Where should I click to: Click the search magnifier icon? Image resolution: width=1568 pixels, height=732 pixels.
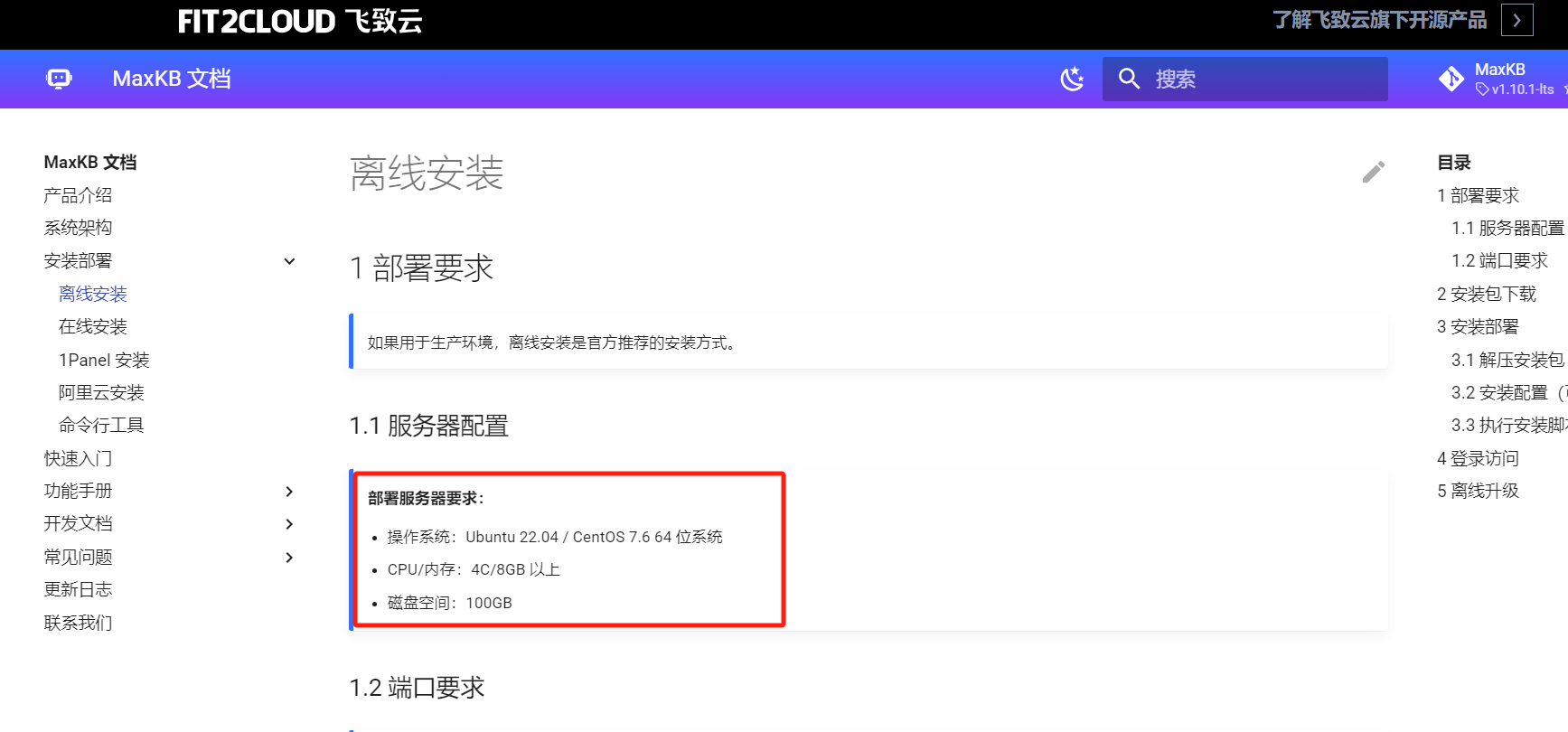(1129, 79)
